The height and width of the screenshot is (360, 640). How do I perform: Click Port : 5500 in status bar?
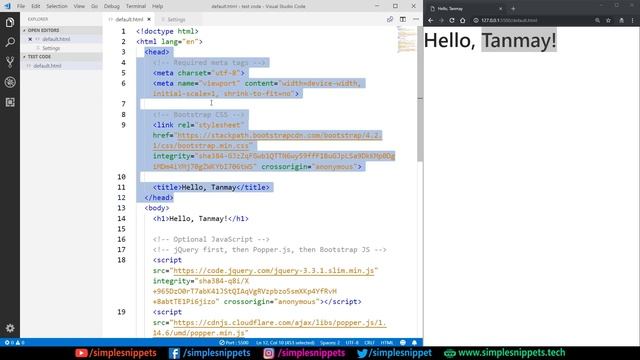coord(234,342)
